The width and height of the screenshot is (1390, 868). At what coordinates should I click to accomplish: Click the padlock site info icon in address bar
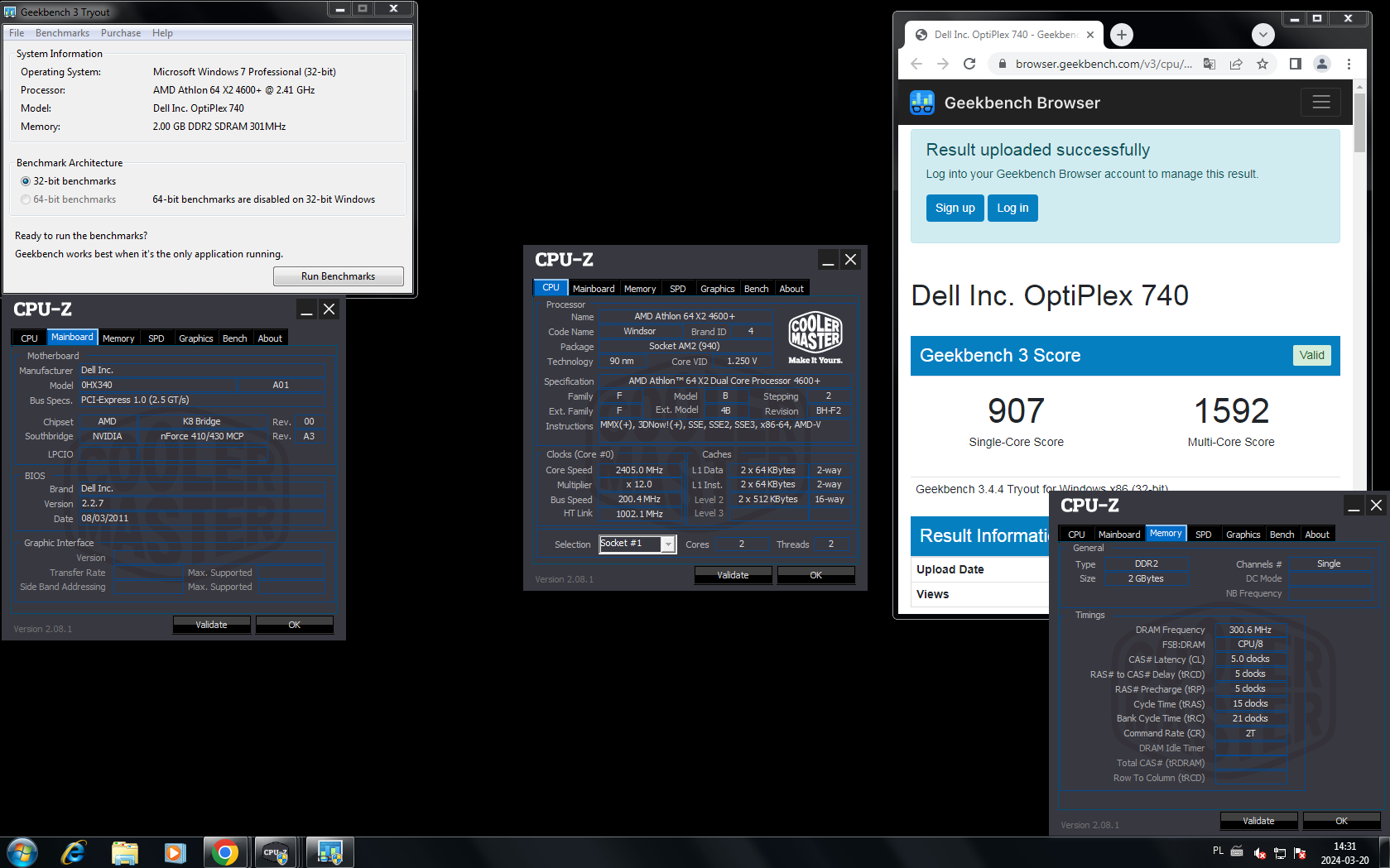point(1002,64)
